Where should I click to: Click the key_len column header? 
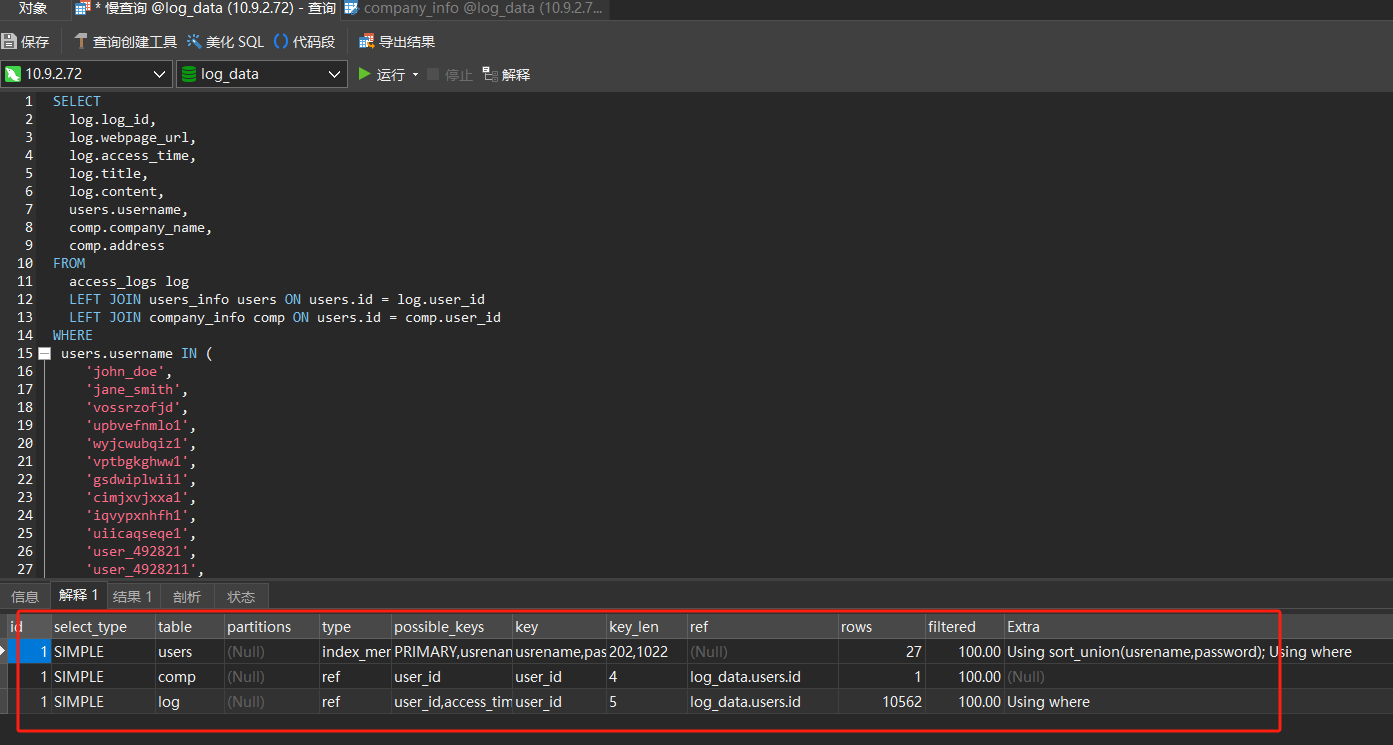click(x=646, y=627)
